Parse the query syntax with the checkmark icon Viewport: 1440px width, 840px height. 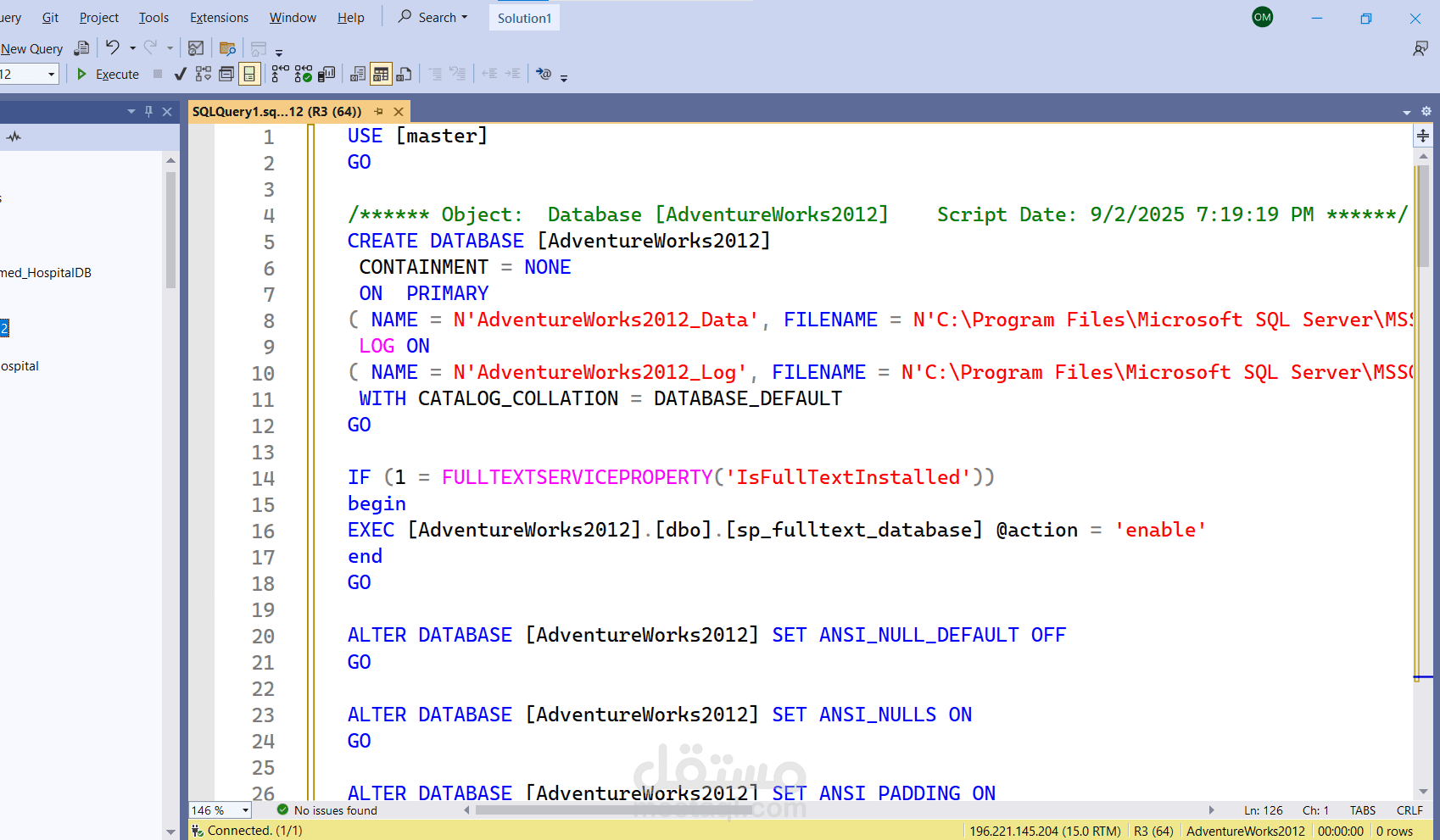tap(180, 74)
